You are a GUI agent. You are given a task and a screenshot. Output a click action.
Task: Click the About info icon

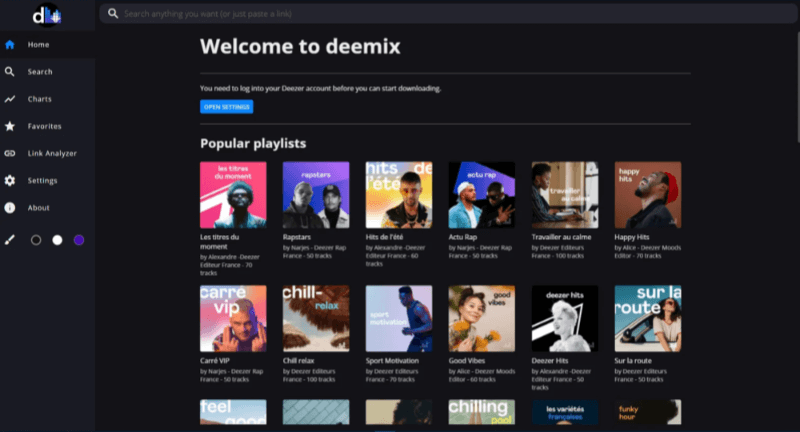click(x=10, y=208)
